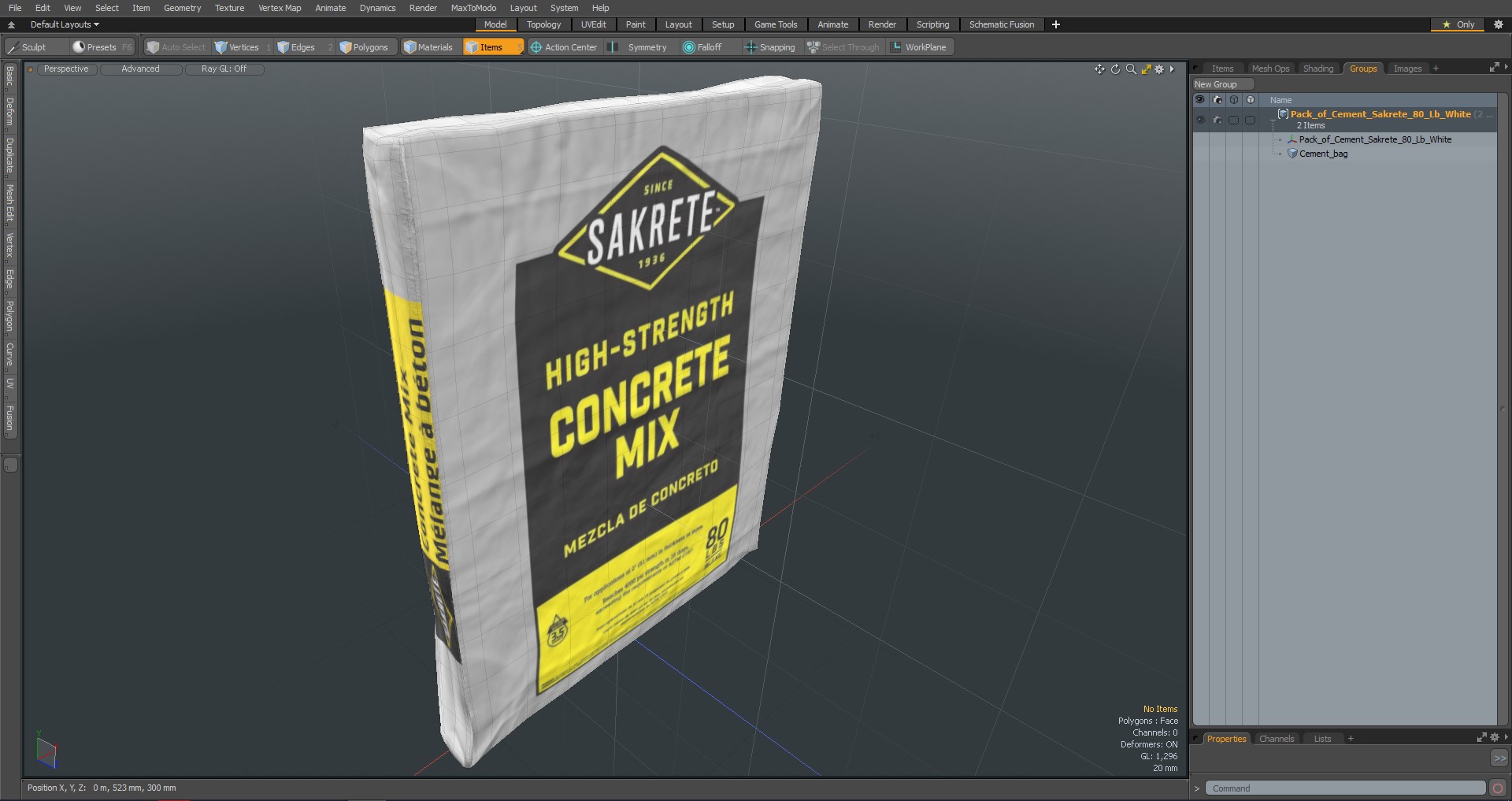
Task: Open the File menu
Action: pos(15,8)
